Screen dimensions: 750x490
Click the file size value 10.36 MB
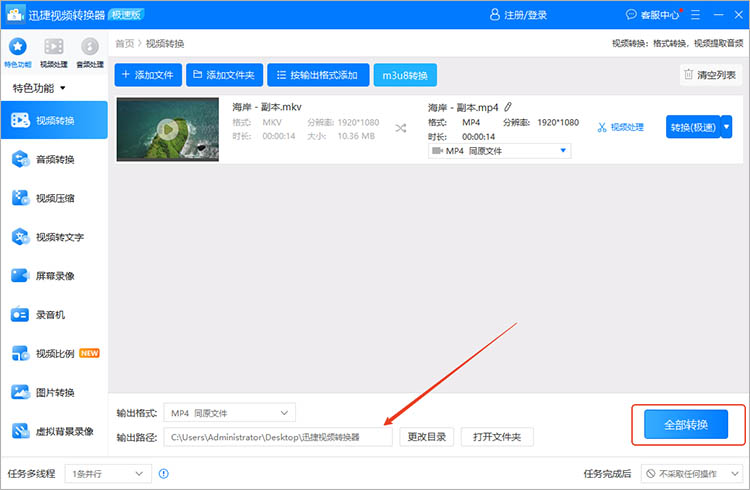tap(356, 136)
